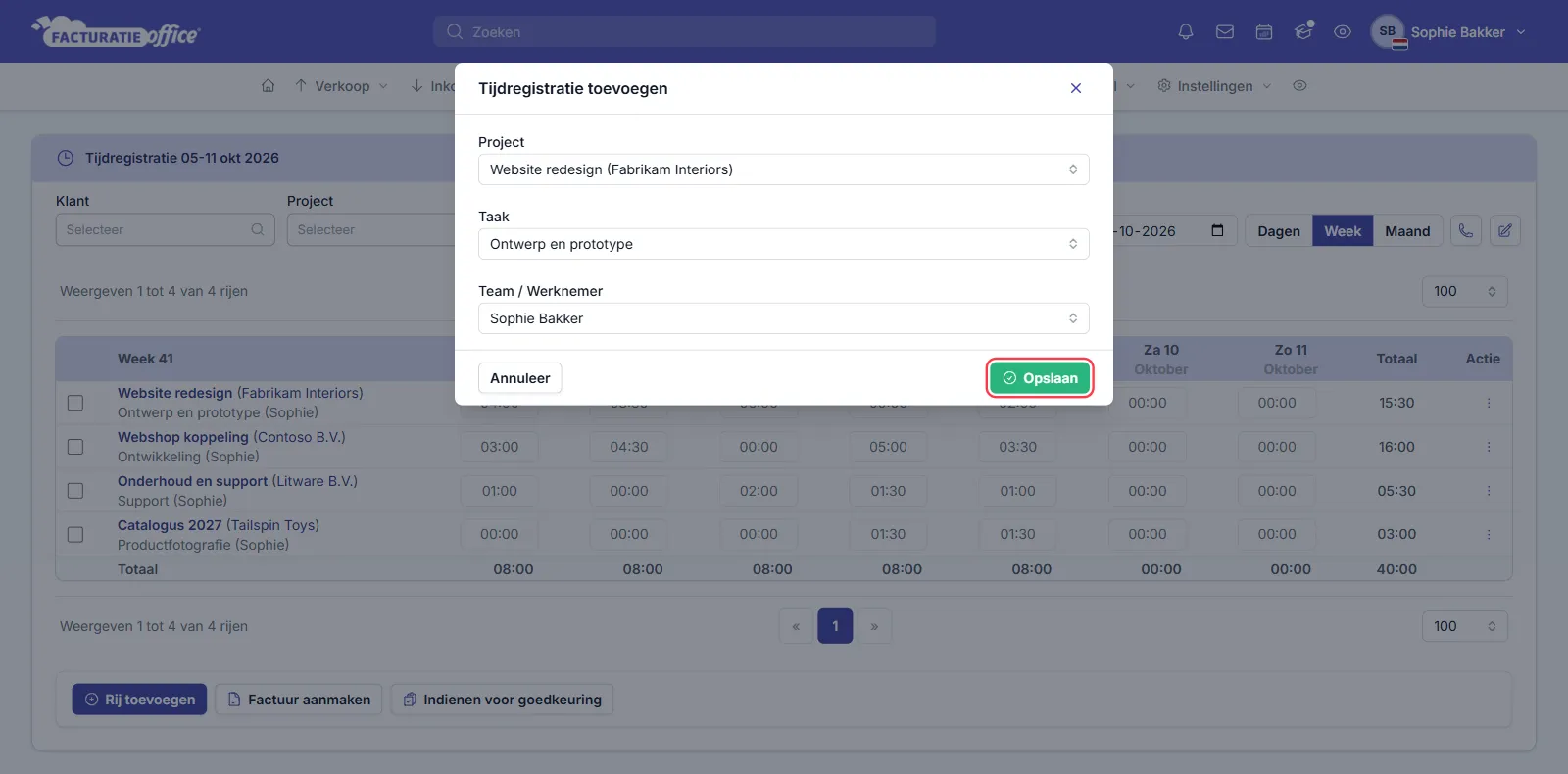Select the Week view tab
Viewport: 1568px width, 774px height.
[1343, 231]
